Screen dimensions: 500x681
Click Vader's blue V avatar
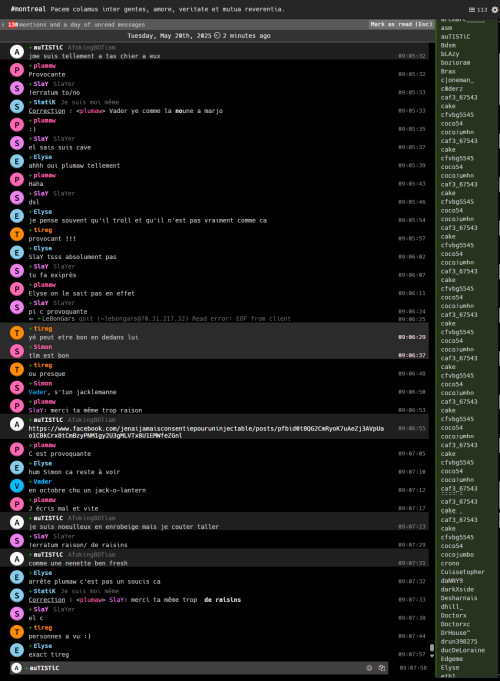click(17, 486)
